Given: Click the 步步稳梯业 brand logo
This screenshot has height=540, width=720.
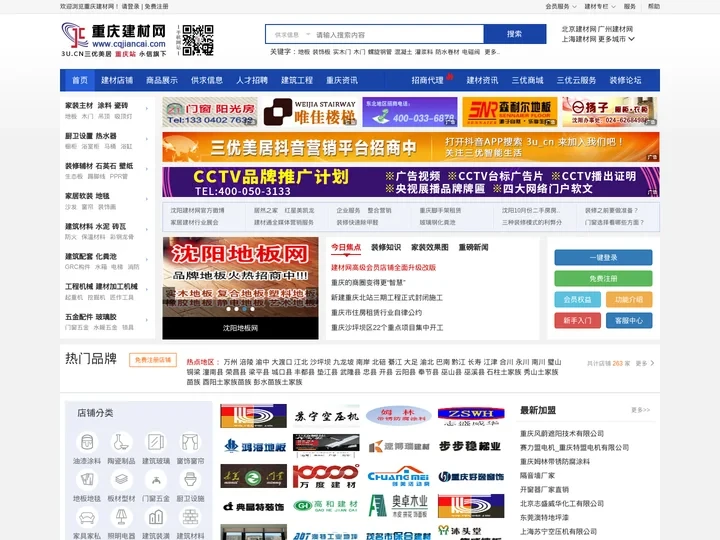Looking at the screenshot, I should 471,446.
